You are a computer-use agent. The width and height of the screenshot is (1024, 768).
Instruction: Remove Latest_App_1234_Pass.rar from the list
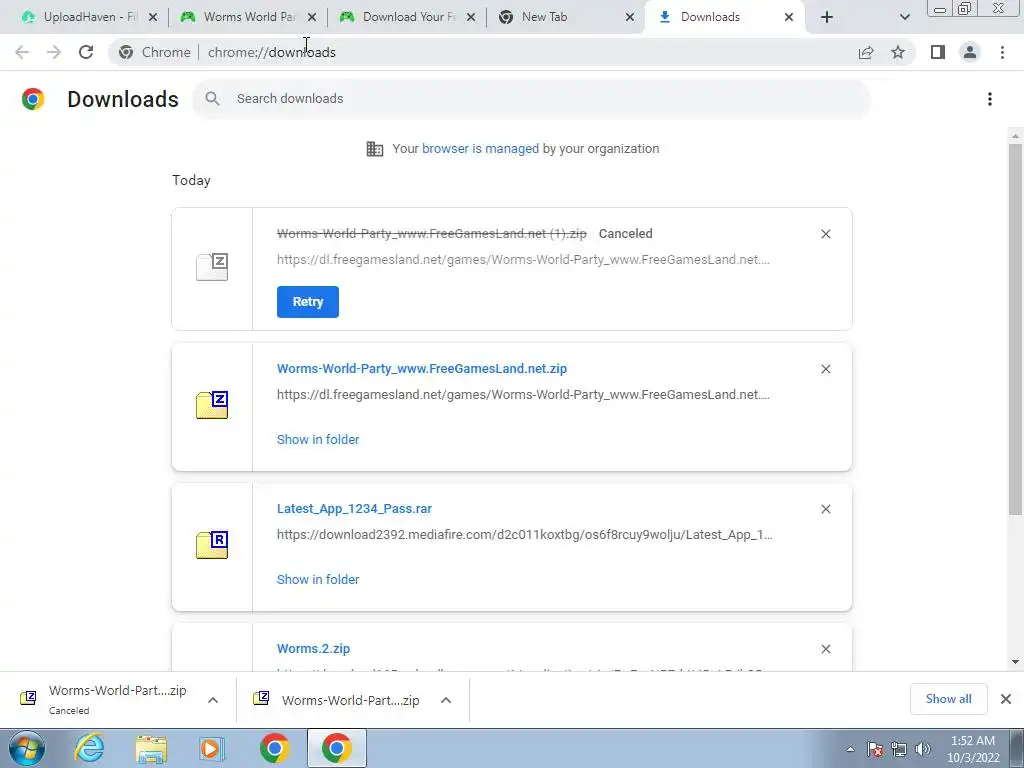(x=825, y=509)
